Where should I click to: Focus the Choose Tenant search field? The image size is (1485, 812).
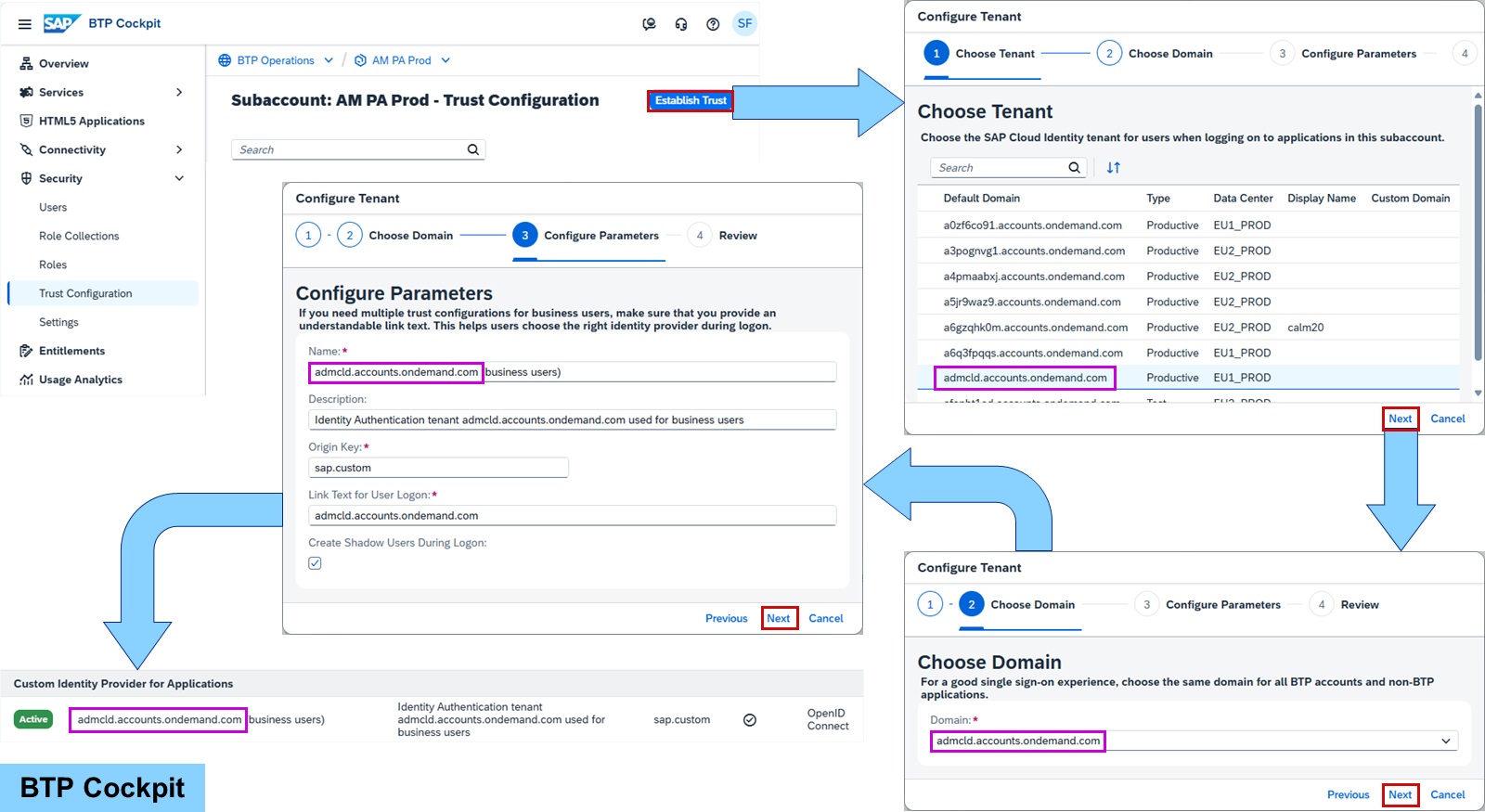(x=1008, y=168)
